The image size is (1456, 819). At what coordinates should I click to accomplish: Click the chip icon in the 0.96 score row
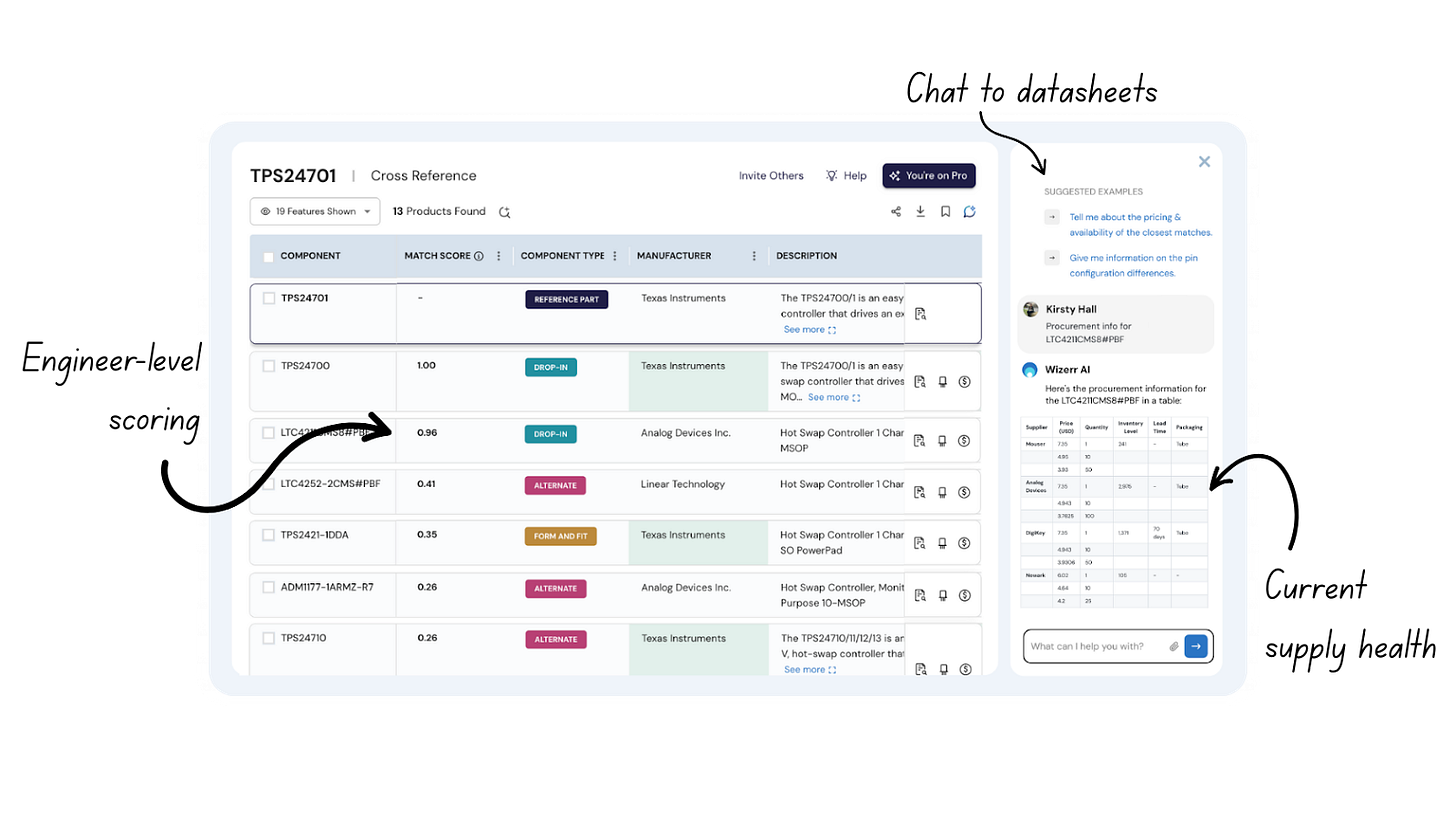click(942, 440)
